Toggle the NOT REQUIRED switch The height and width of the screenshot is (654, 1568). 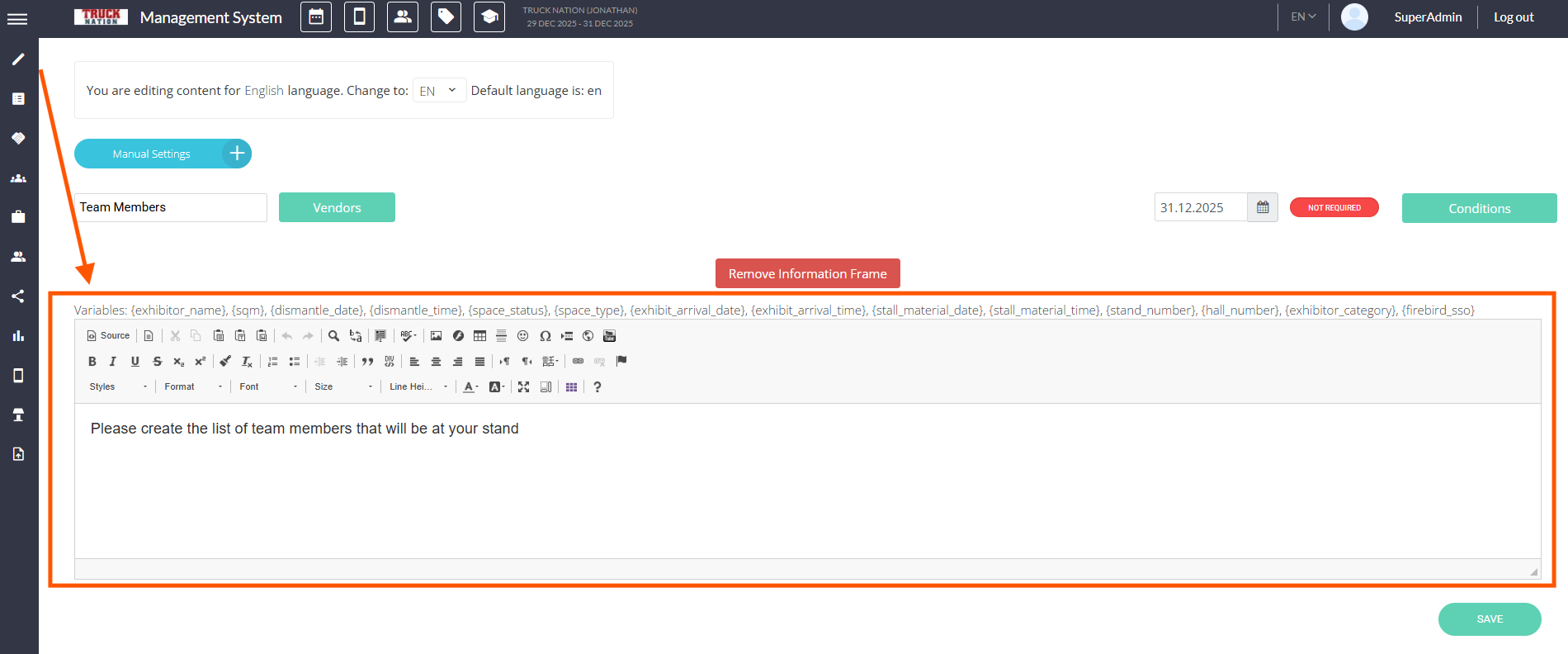(x=1334, y=208)
